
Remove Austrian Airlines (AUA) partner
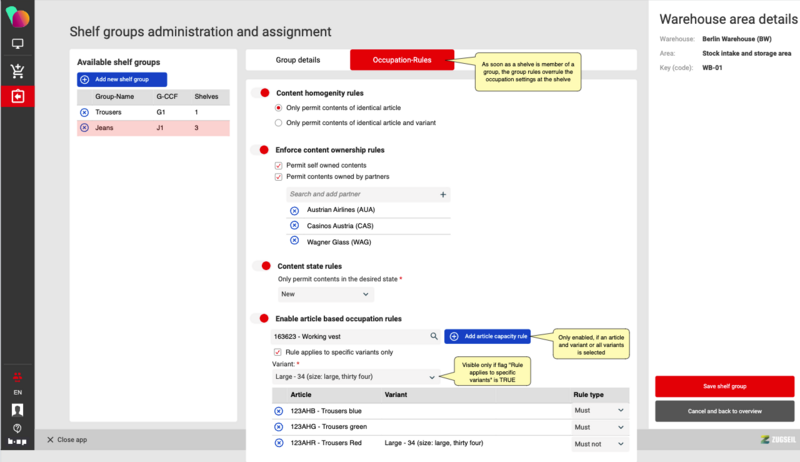click(294, 210)
